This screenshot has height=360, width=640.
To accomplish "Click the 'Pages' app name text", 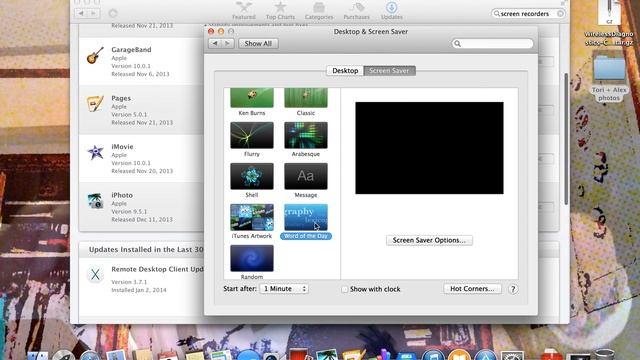I will point(121,98).
